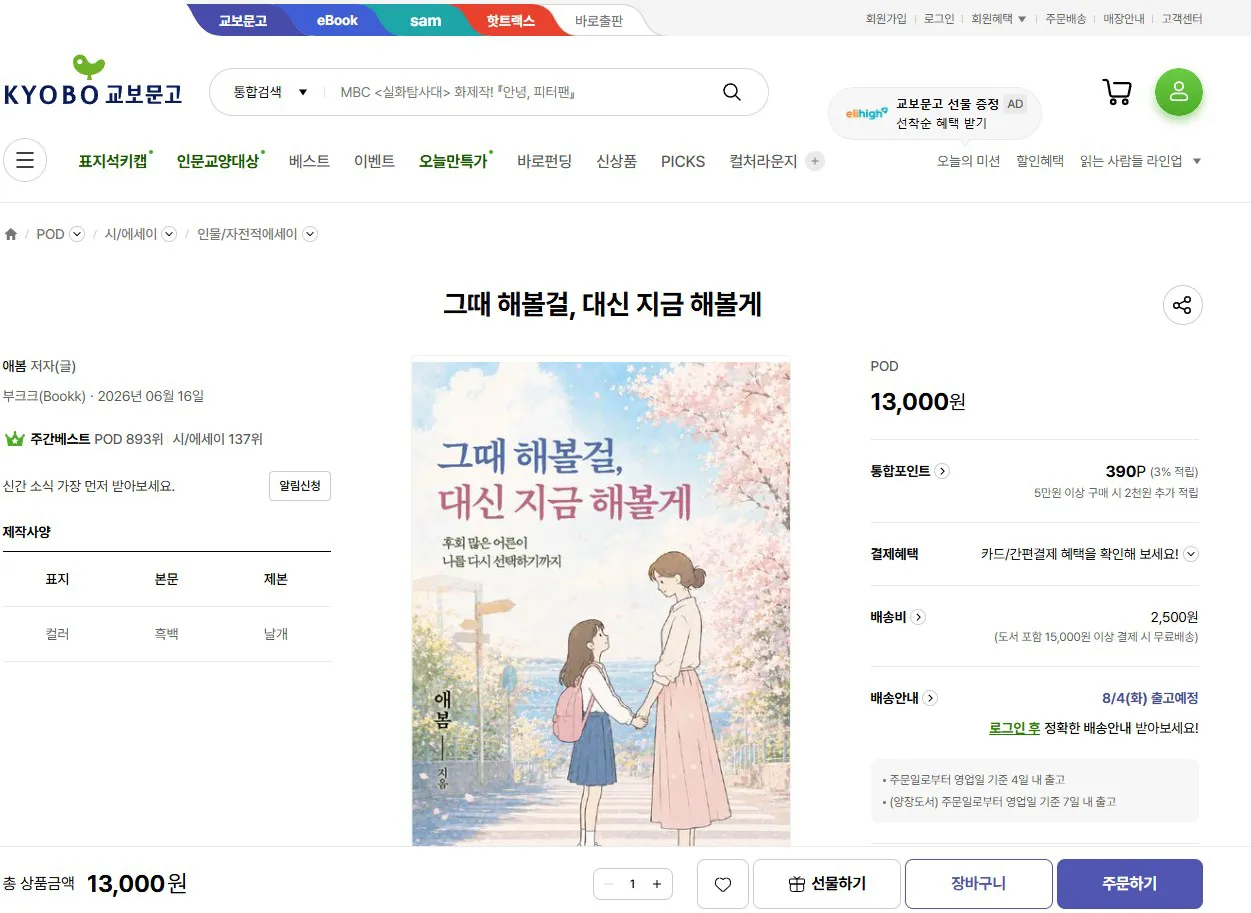Click the 고객센터 link
Image resolution: width=1251 pixels, height=913 pixels.
[1182, 19]
